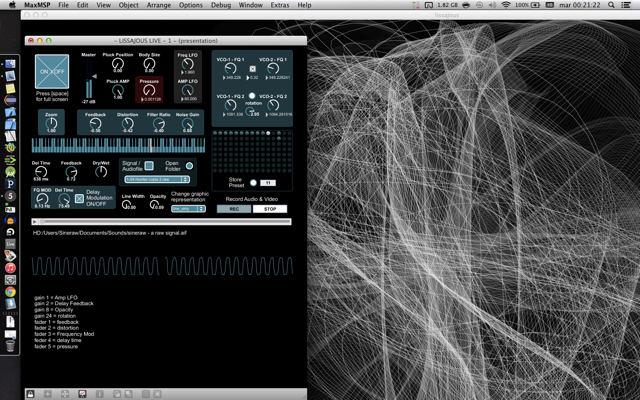
Task: Toggle the large ON/OFF square button
Action: [x=52, y=71]
